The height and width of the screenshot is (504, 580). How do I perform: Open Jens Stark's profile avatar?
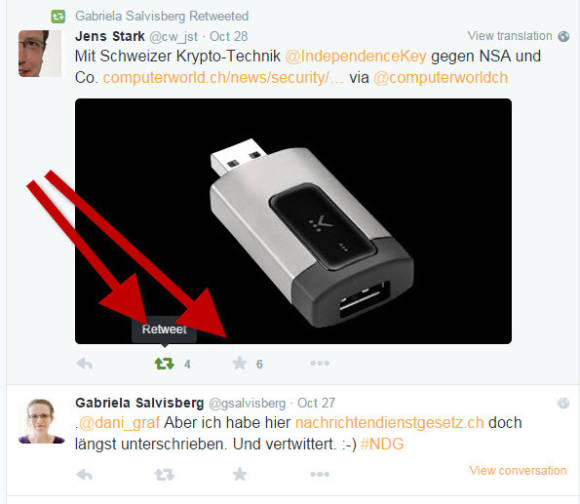pos(39,53)
